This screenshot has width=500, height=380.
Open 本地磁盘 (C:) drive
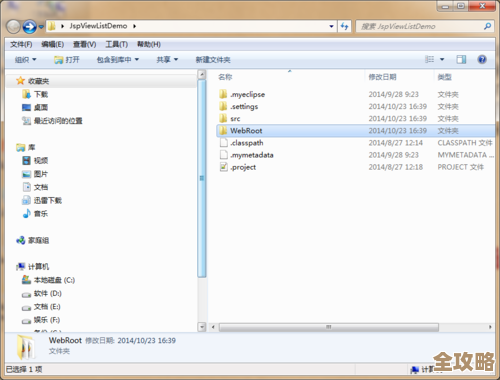[54, 280]
